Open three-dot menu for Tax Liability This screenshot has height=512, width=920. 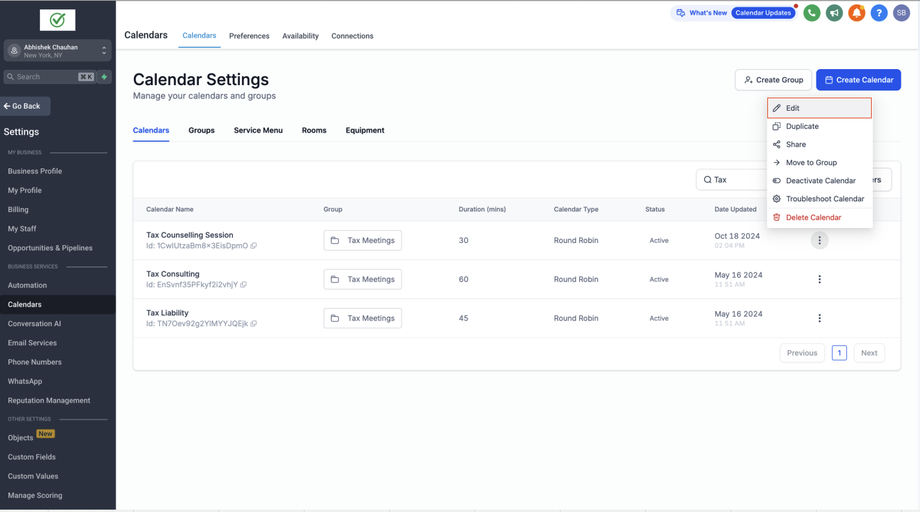tap(819, 318)
